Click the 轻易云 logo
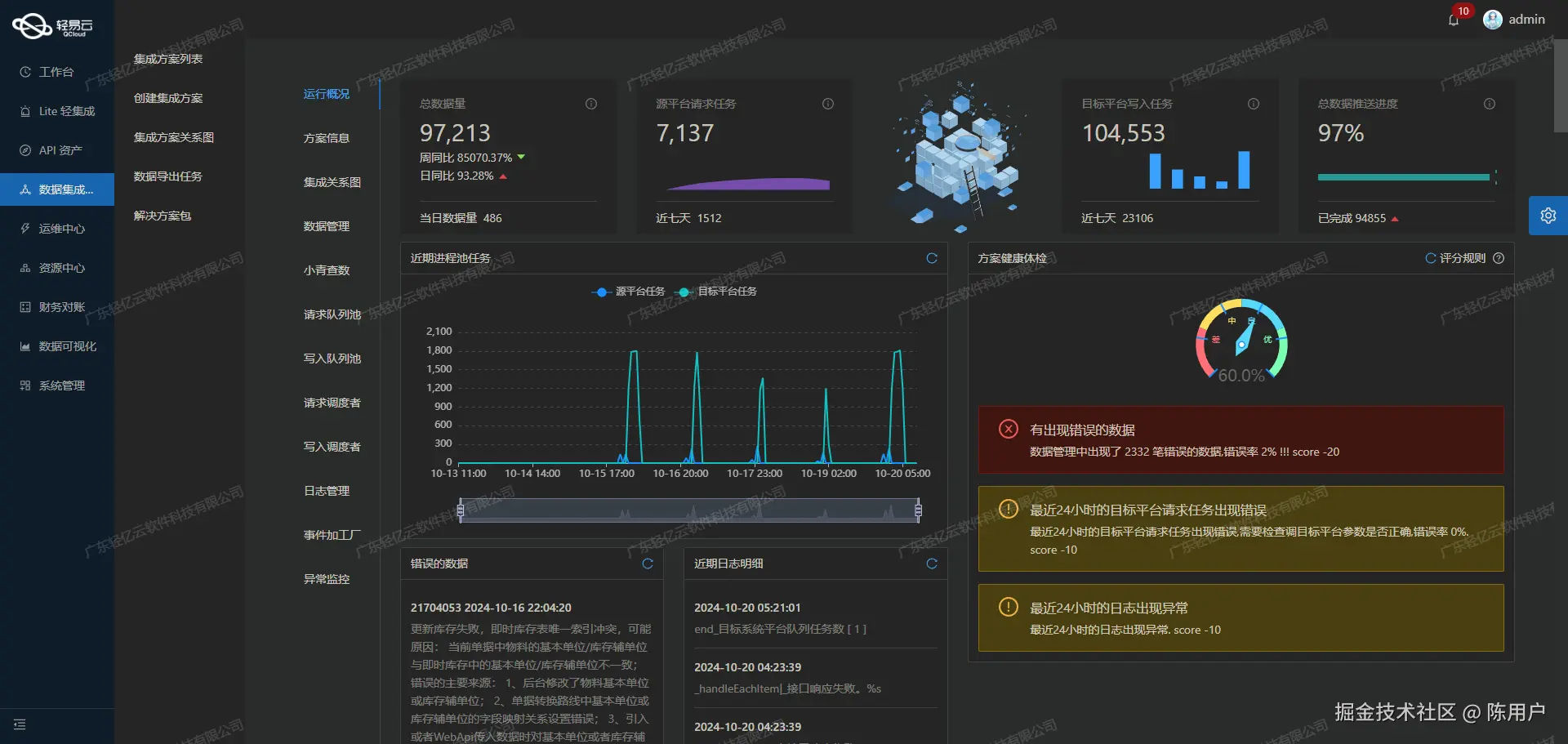The height and width of the screenshot is (744, 1568). [x=53, y=26]
